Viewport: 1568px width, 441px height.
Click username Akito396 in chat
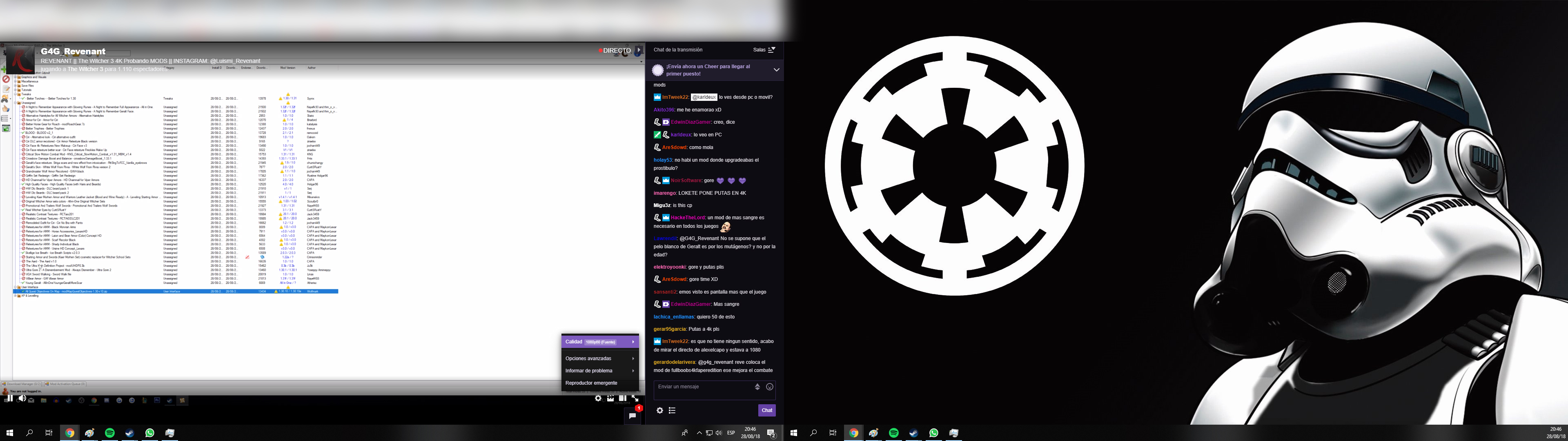[664, 110]
